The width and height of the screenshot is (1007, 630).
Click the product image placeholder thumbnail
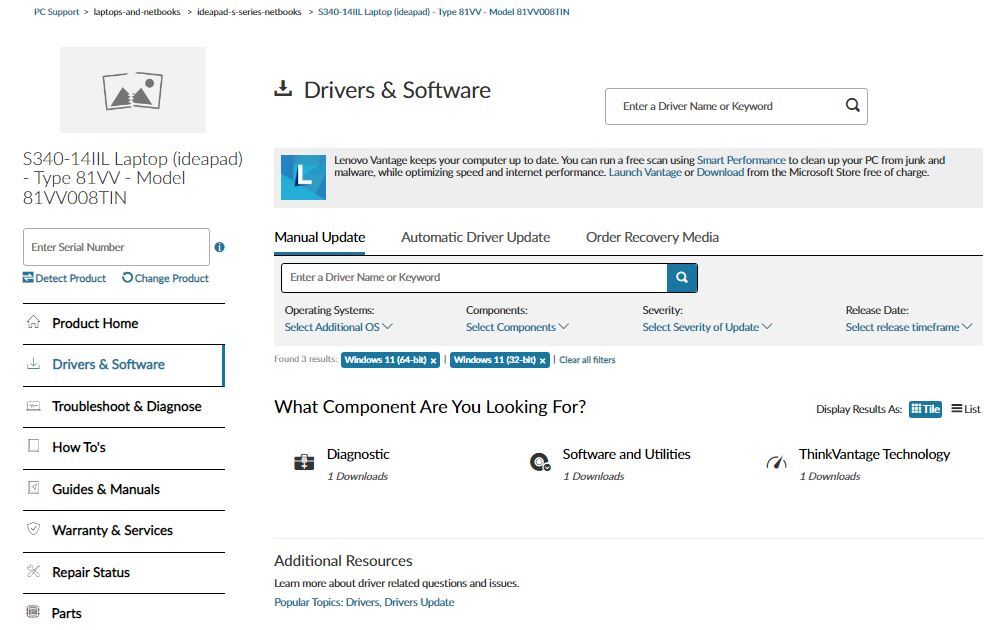pos(133,90)
